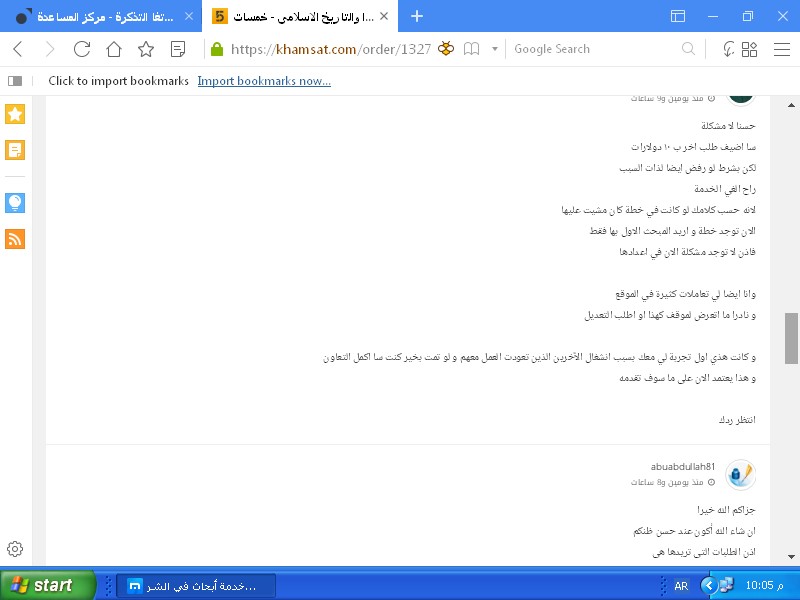Open the undo-closed-tab arrow icon
Screen dimensions: 800x600
[729, 49]
